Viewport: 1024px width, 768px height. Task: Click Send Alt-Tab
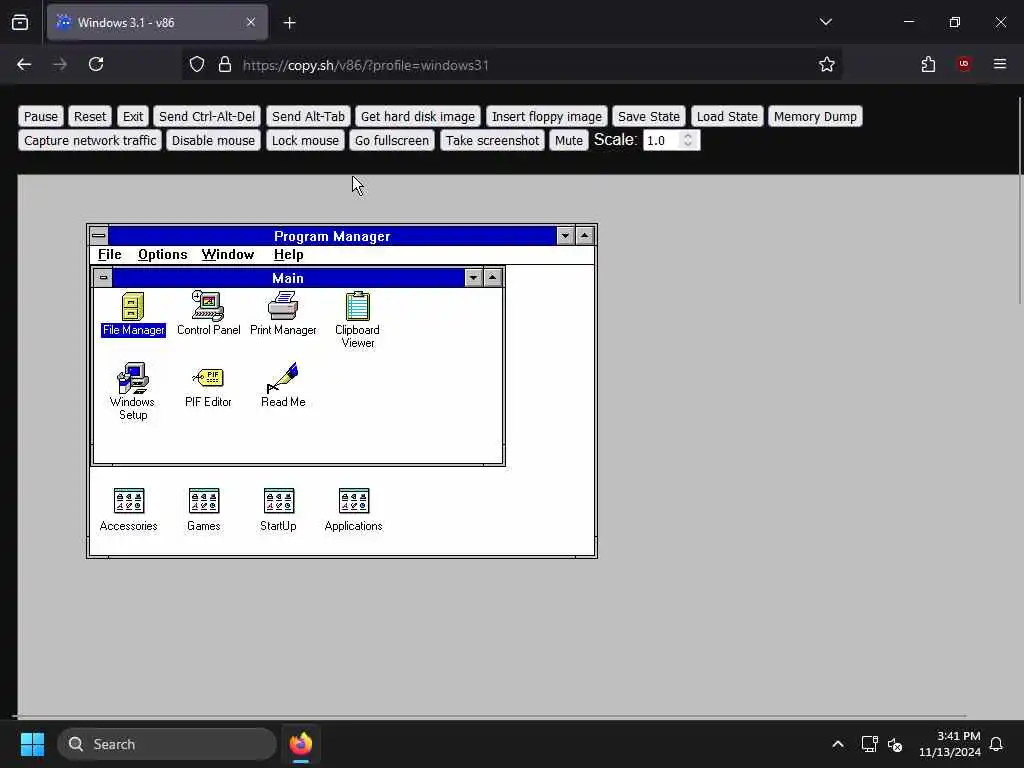point(308,116)
